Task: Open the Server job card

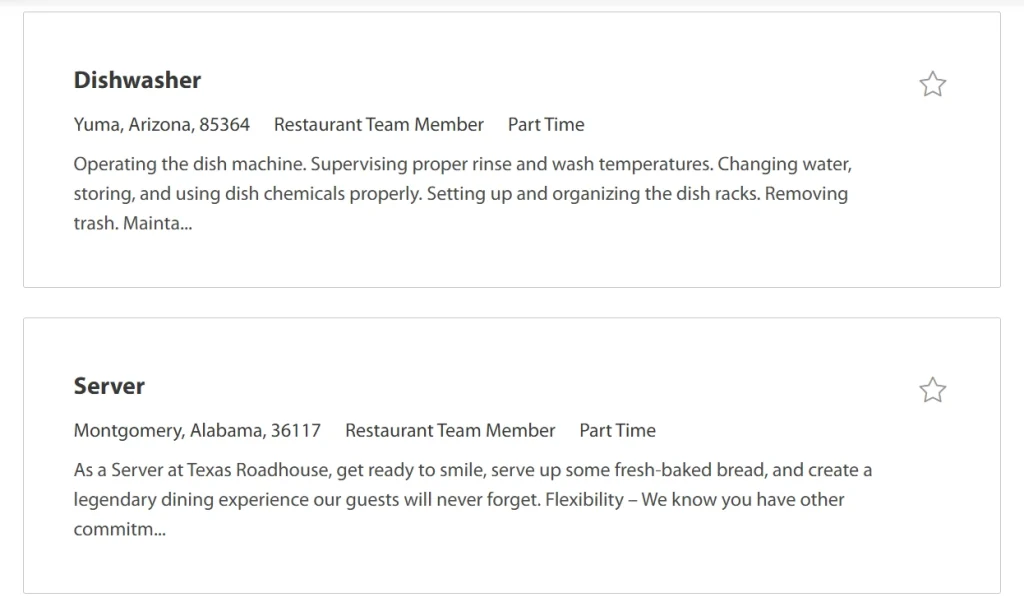Action: [x=512, y=455]
